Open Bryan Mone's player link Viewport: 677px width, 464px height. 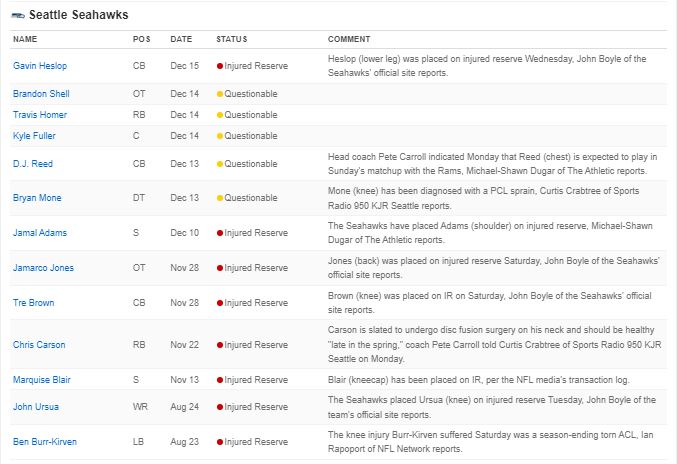click(x=37, y=198)
